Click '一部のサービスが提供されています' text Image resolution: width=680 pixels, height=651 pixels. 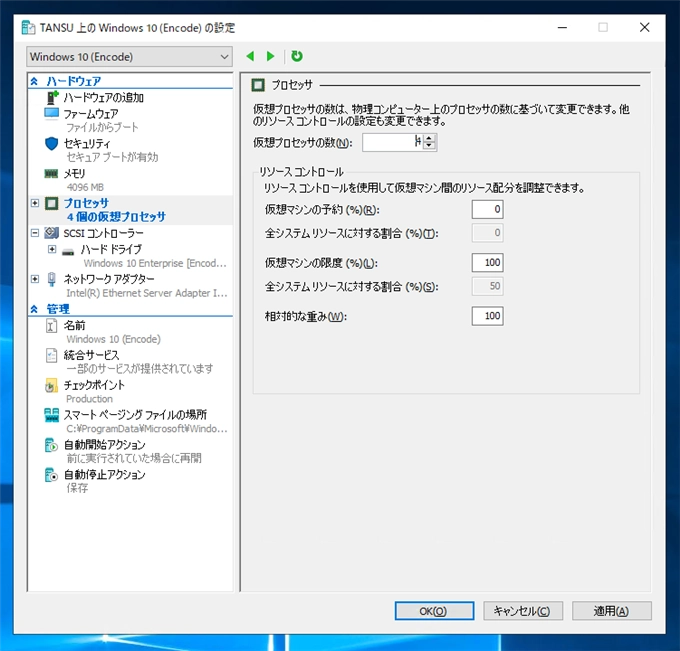140,369
